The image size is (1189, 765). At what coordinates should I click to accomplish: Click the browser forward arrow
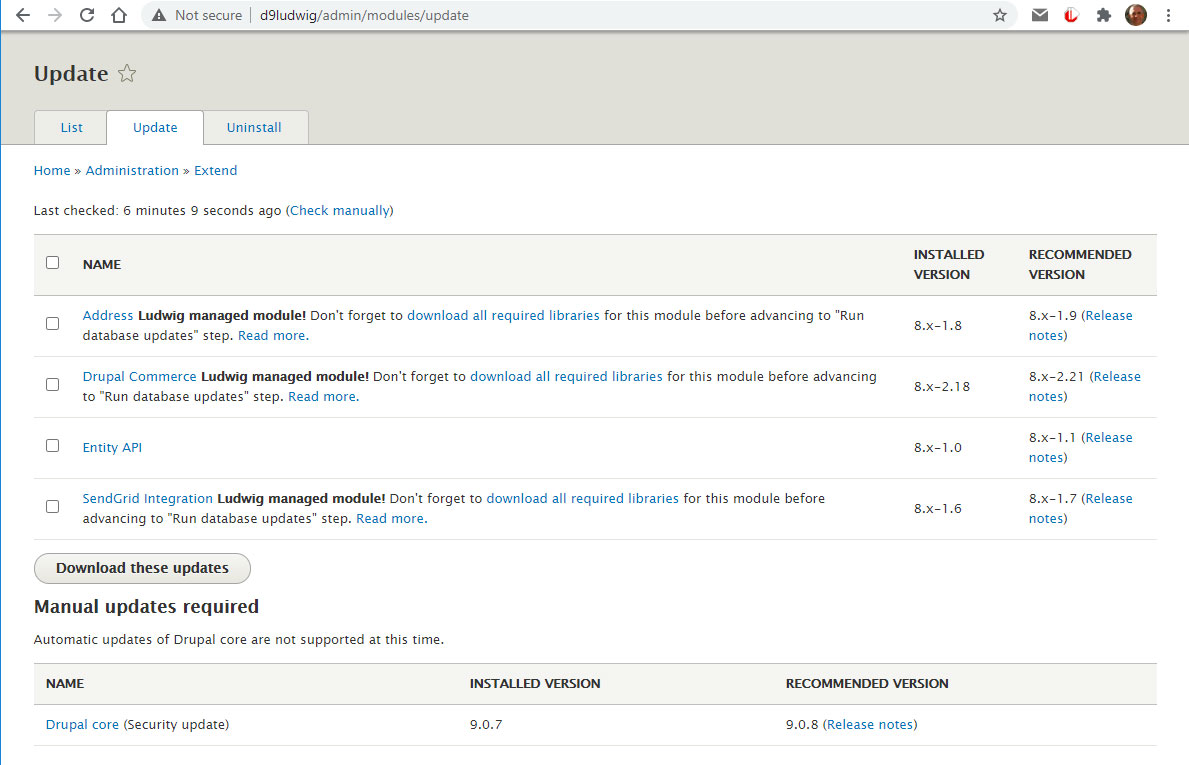click(x=55, y=15)
